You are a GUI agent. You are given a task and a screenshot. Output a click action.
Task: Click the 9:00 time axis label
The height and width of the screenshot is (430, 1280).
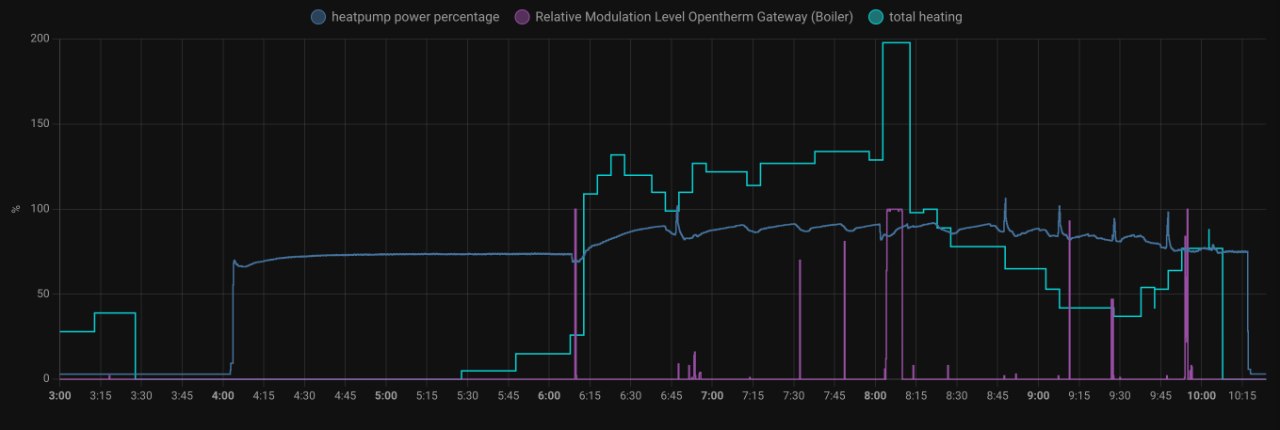click(x=1038, y=396)
